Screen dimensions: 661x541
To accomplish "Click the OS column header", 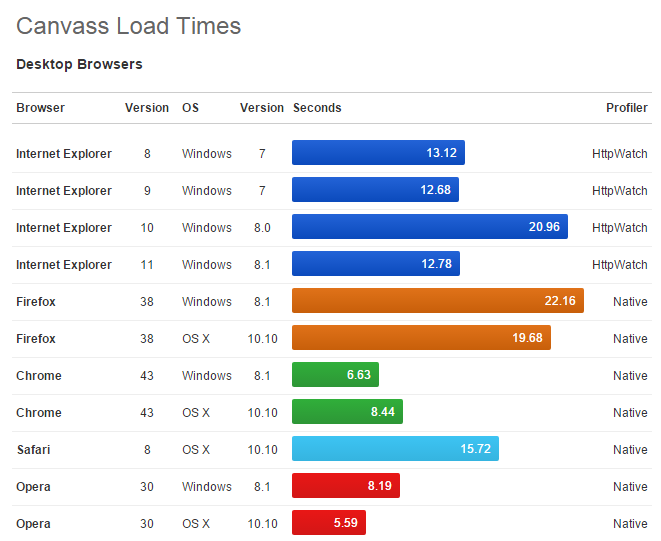I will [190, 108].
